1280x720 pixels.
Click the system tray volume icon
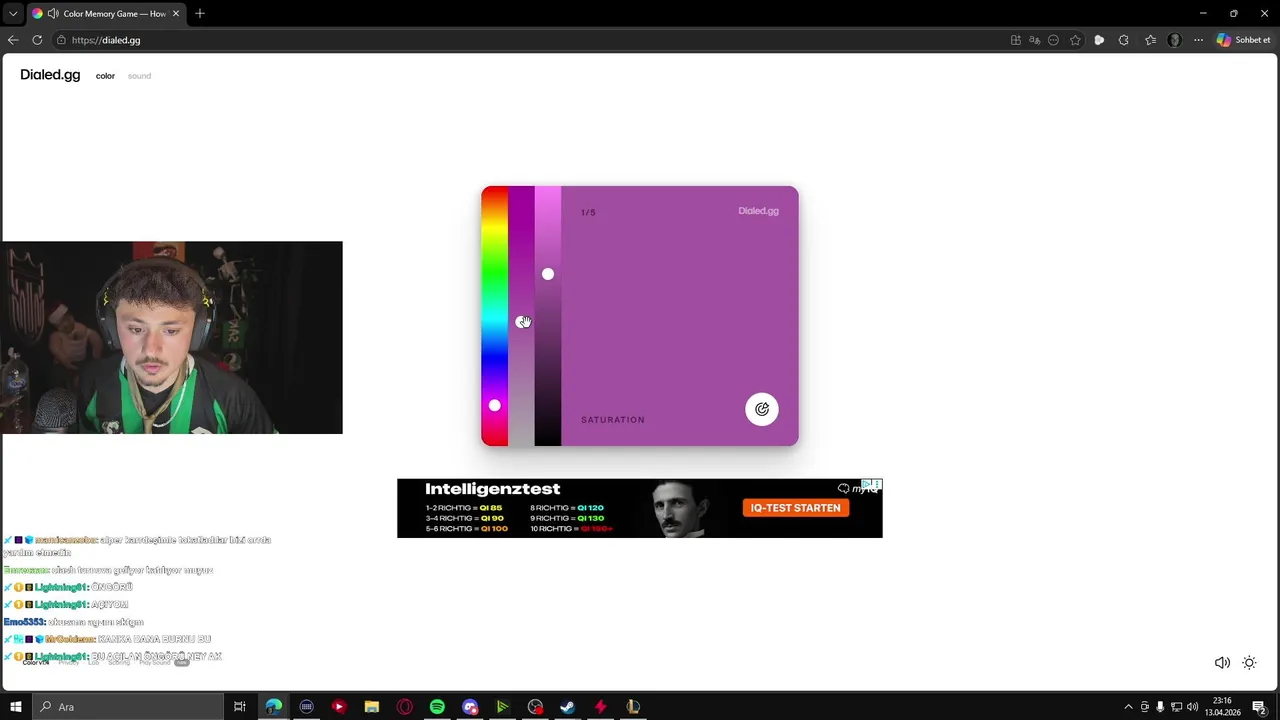[x=1192, y=707]
